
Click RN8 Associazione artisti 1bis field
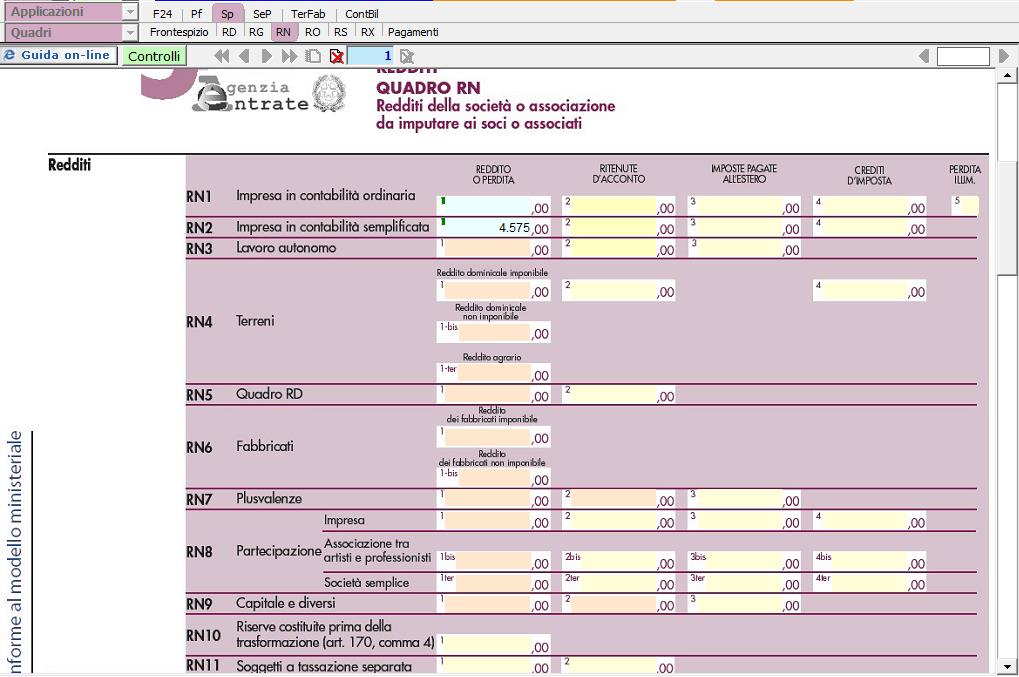[493, 562]
